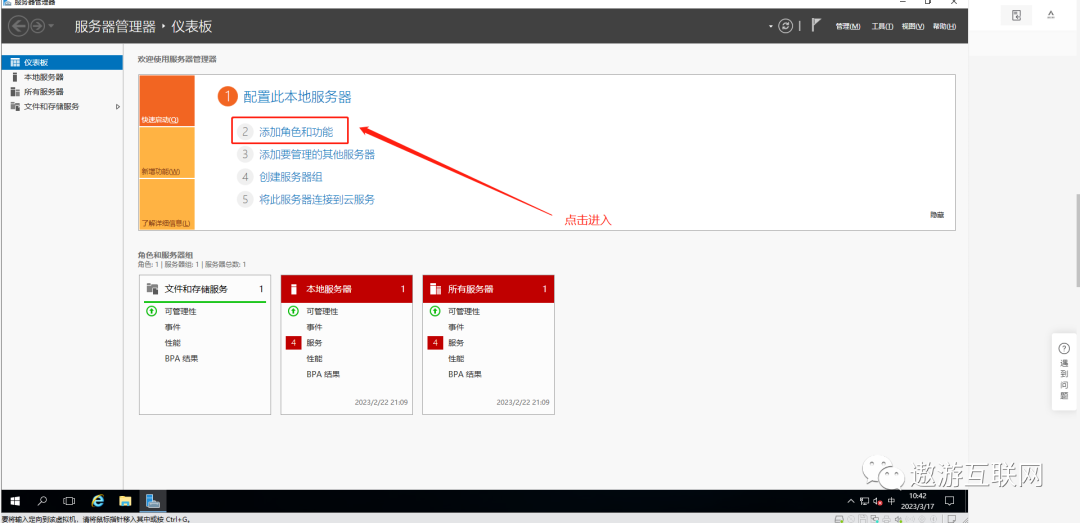Click BPA 结果 in 所有服务器 tile

click(x=466, y=374)
